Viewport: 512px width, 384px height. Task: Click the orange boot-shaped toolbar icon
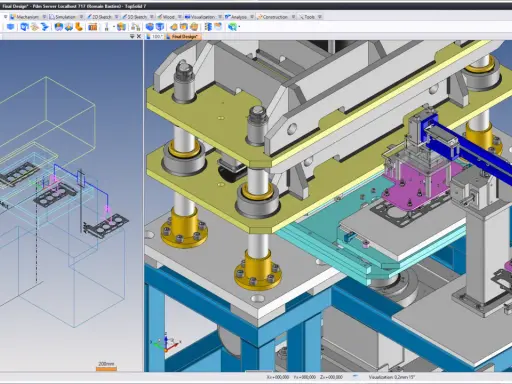pos(79,27)
